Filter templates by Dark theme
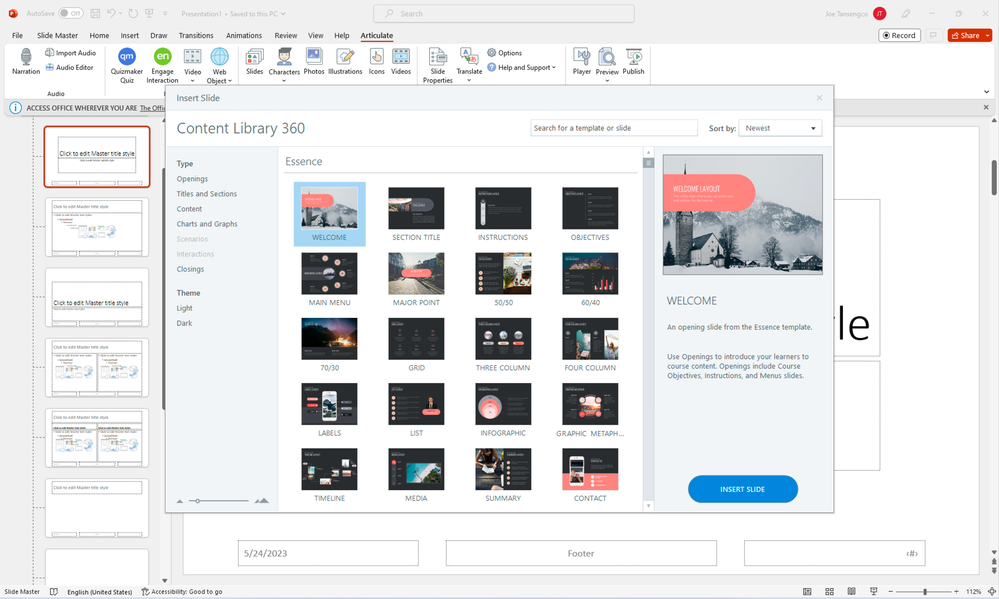Screen dimensions: 999x599 click(x=184, y=324)
